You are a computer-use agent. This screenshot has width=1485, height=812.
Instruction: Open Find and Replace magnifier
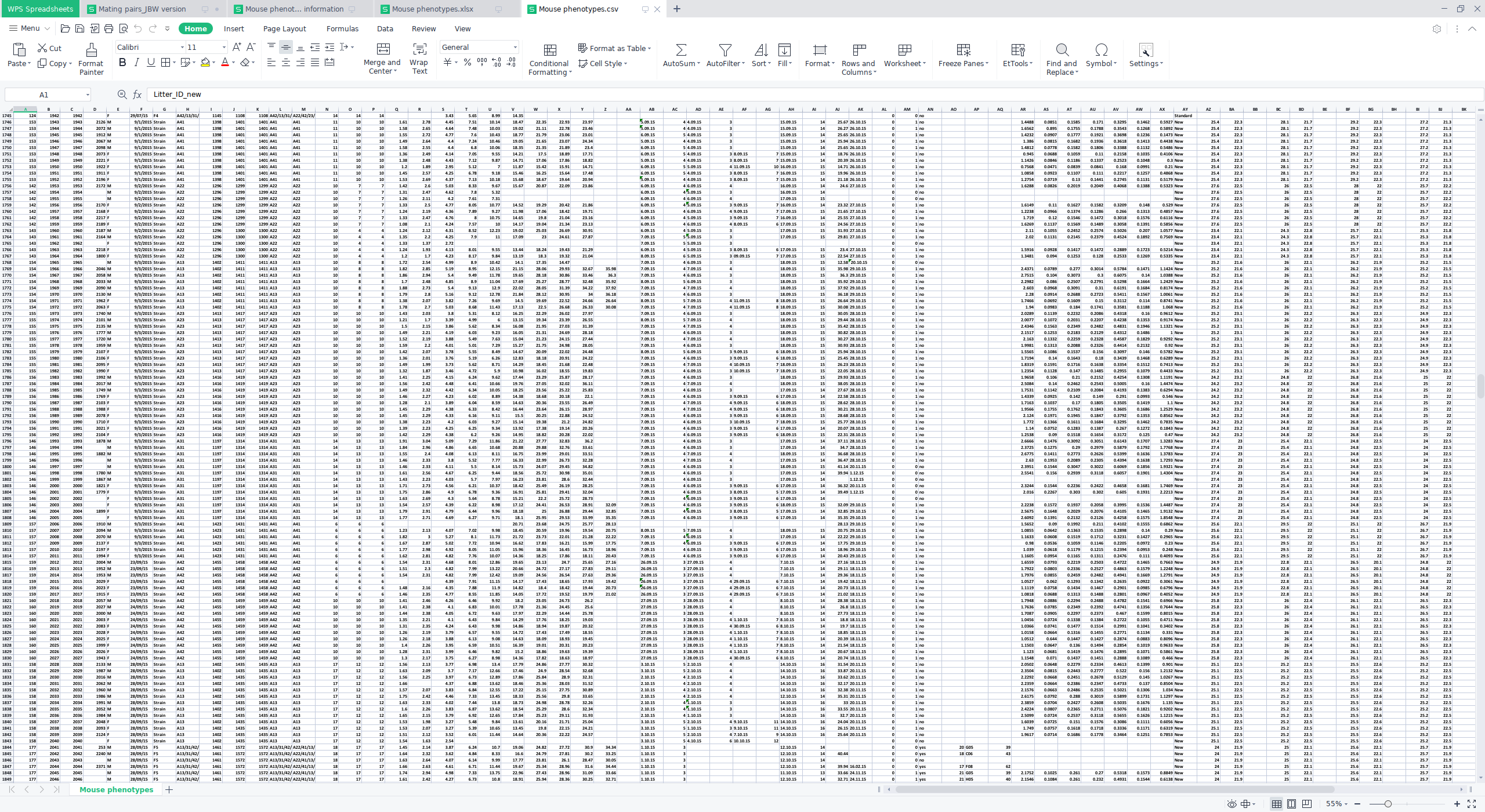(1062, 50)
